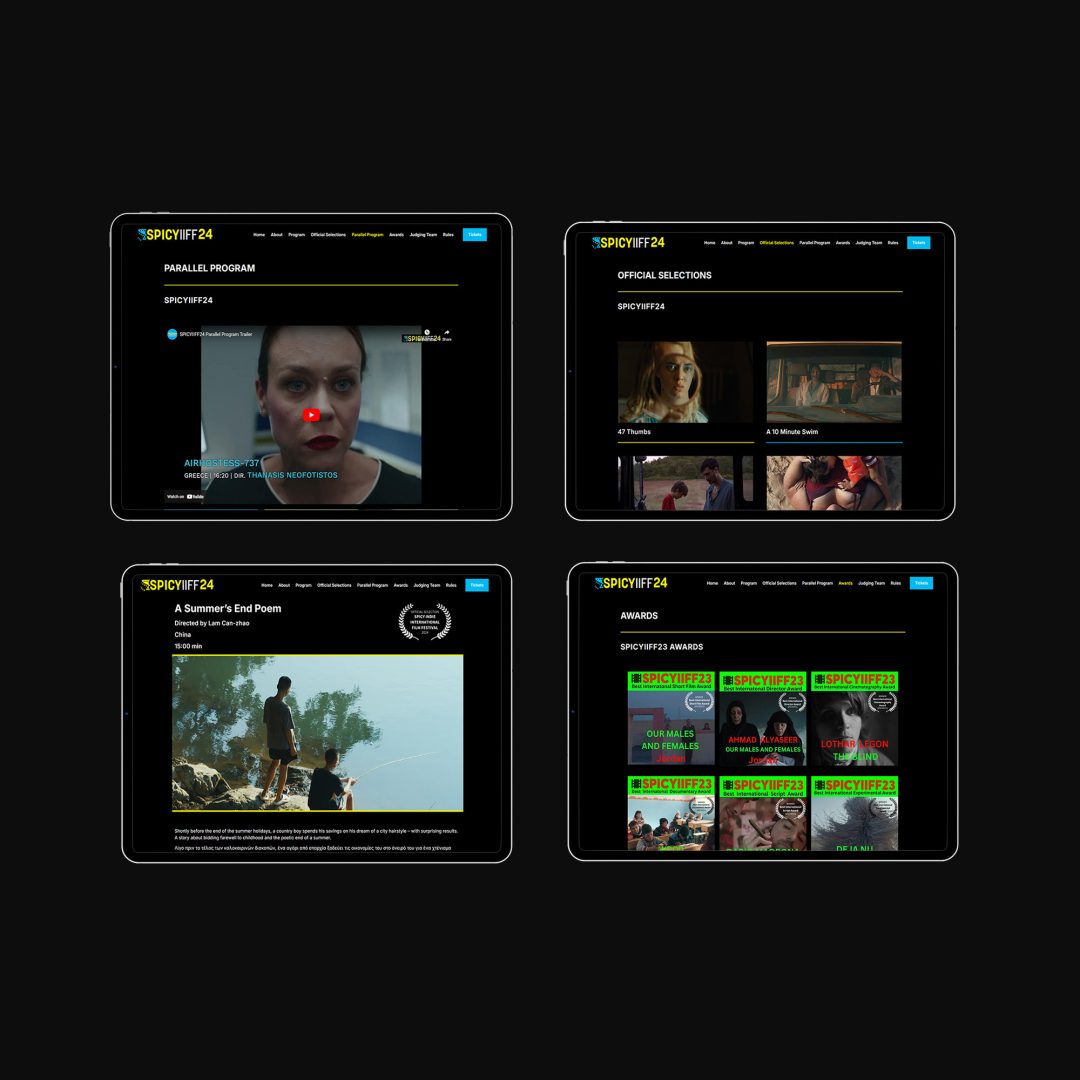Open Official Selections menu on Parallel Program tablet
Screen dimensions: 1080x1080
click(x=328, y=235)
